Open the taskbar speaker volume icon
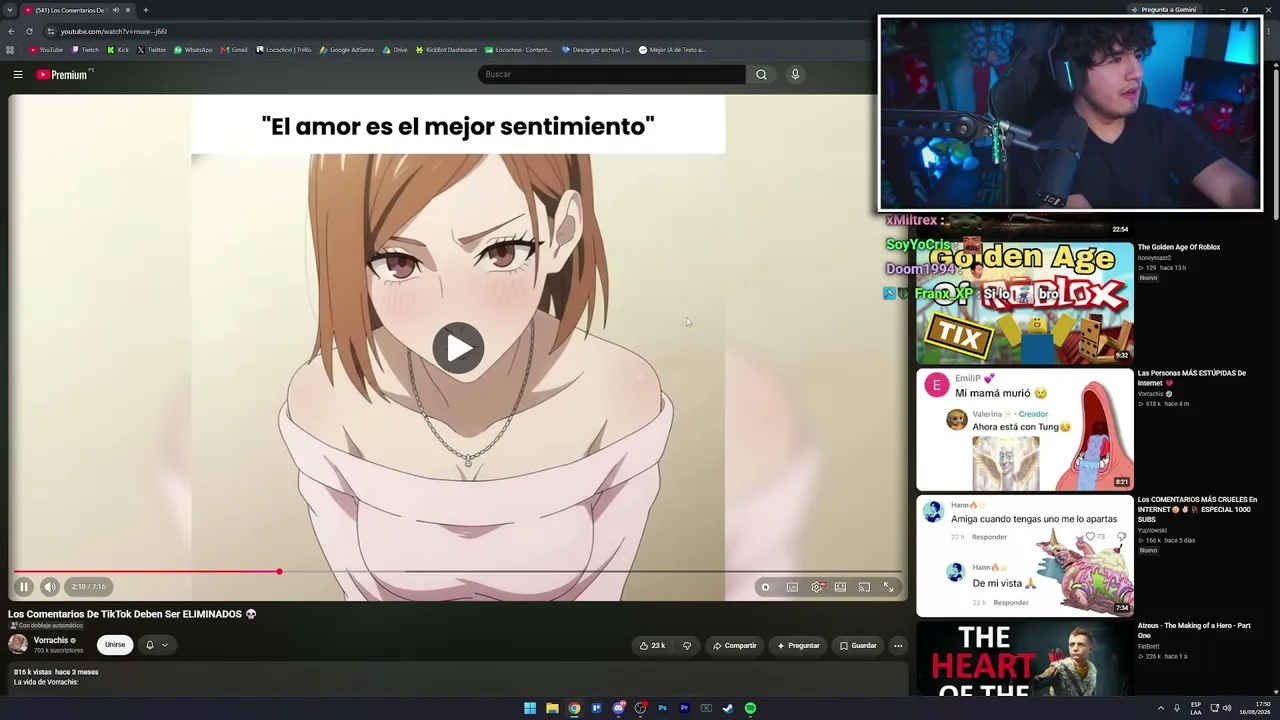 [1227, 708]
